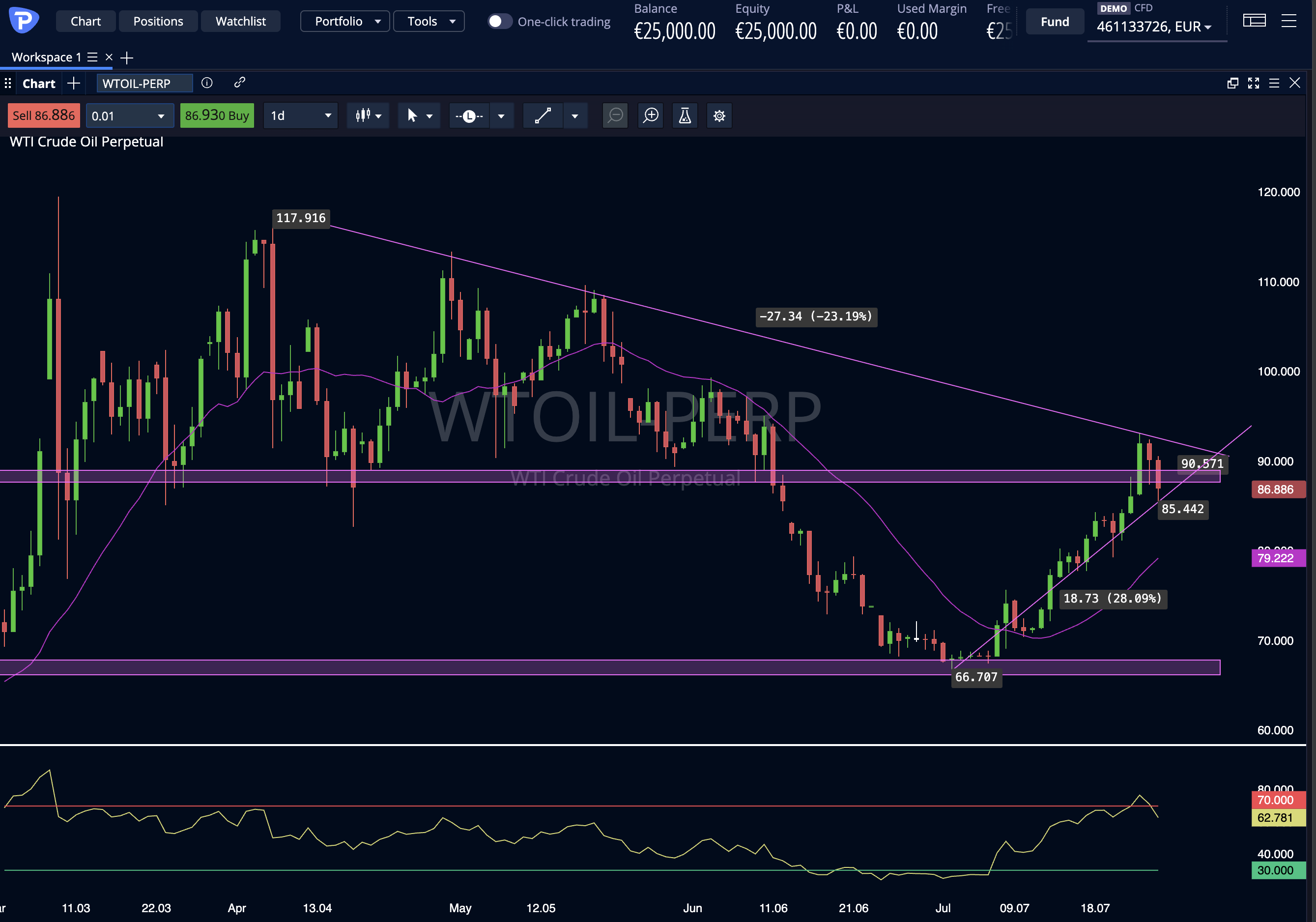Click the zoom in magnifier icon
The height and width of the screenshot is (922, 1316).
(651, 116)
